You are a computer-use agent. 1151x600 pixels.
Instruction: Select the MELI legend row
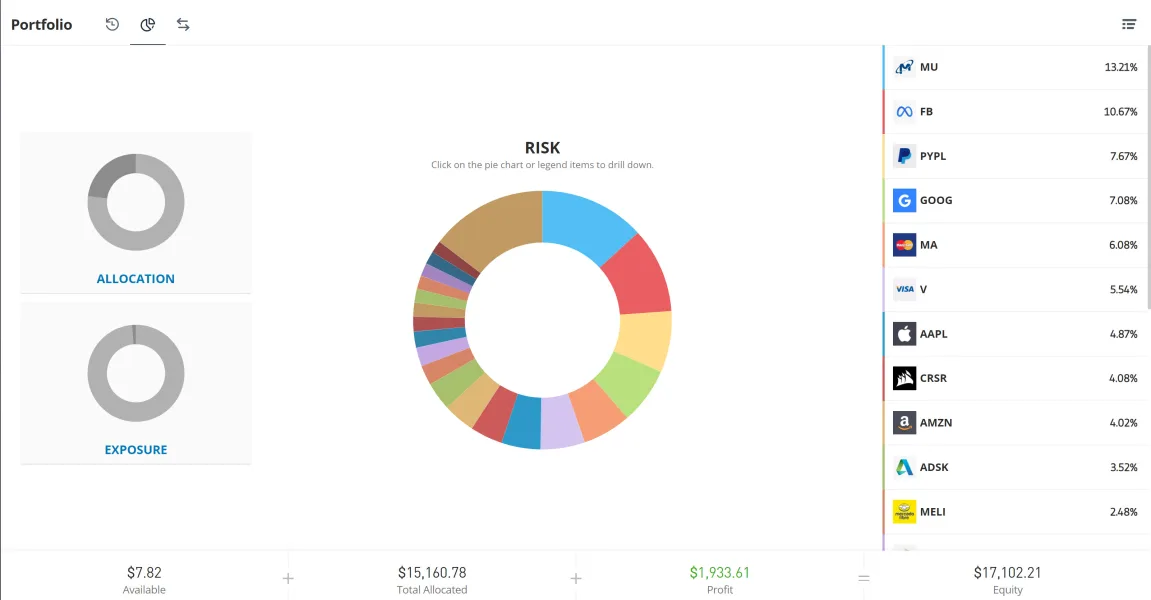tap(1016, 512)
